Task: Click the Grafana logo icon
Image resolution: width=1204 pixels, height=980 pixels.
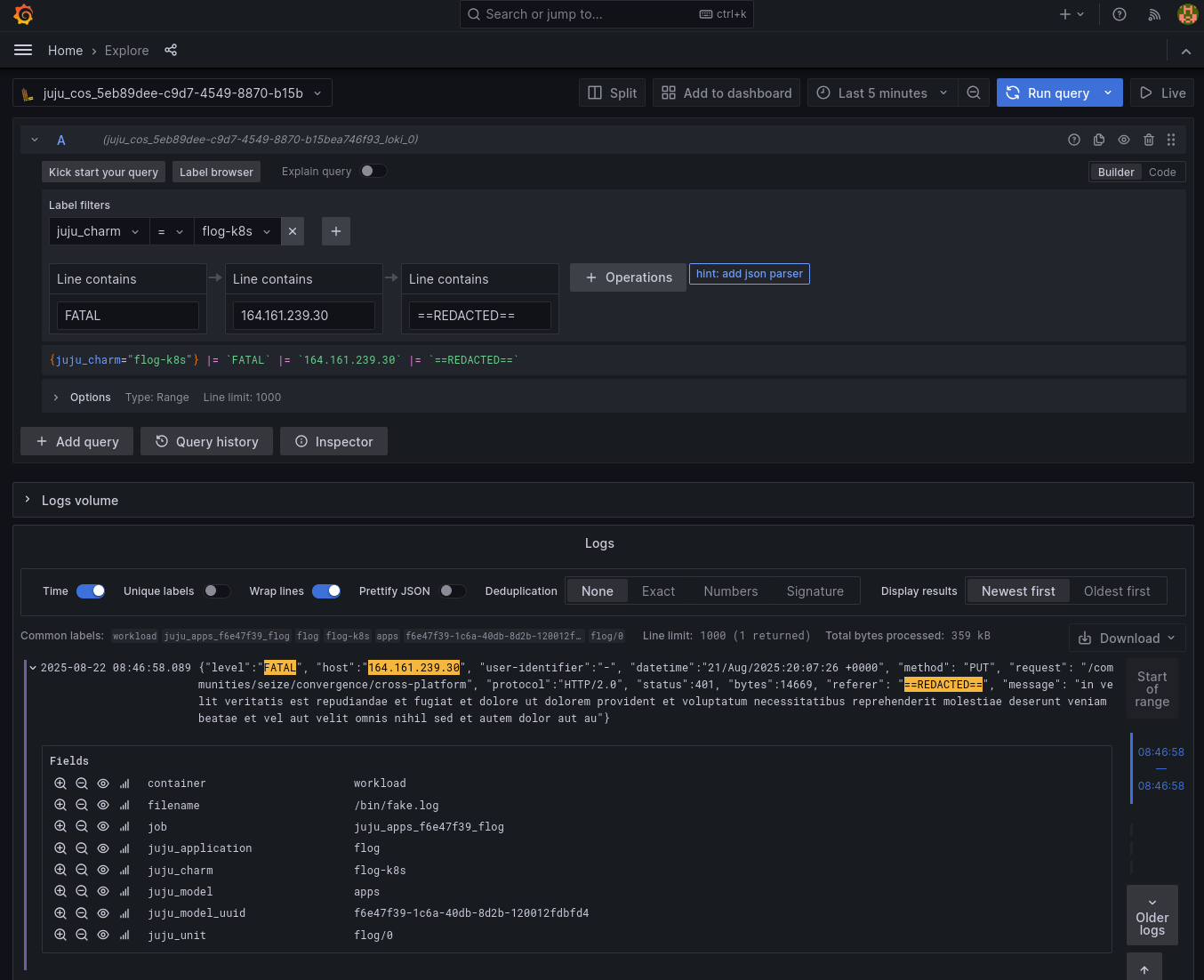Action: [x=24, y=14]
